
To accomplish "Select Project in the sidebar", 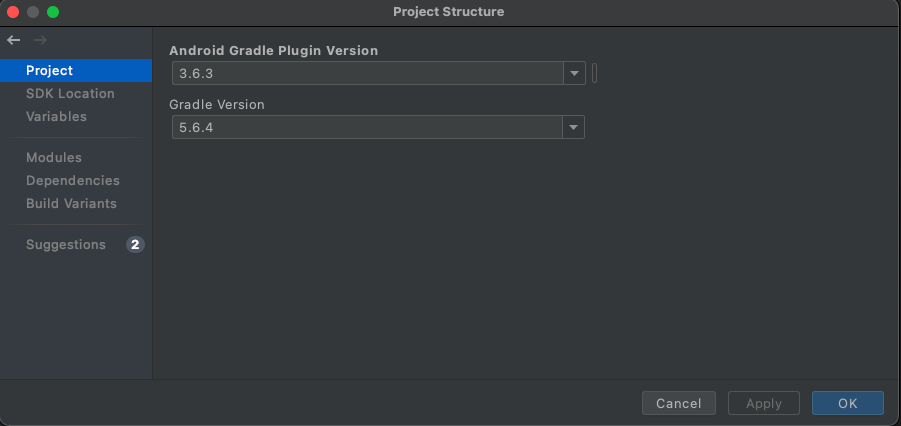I will coord(50,71).
